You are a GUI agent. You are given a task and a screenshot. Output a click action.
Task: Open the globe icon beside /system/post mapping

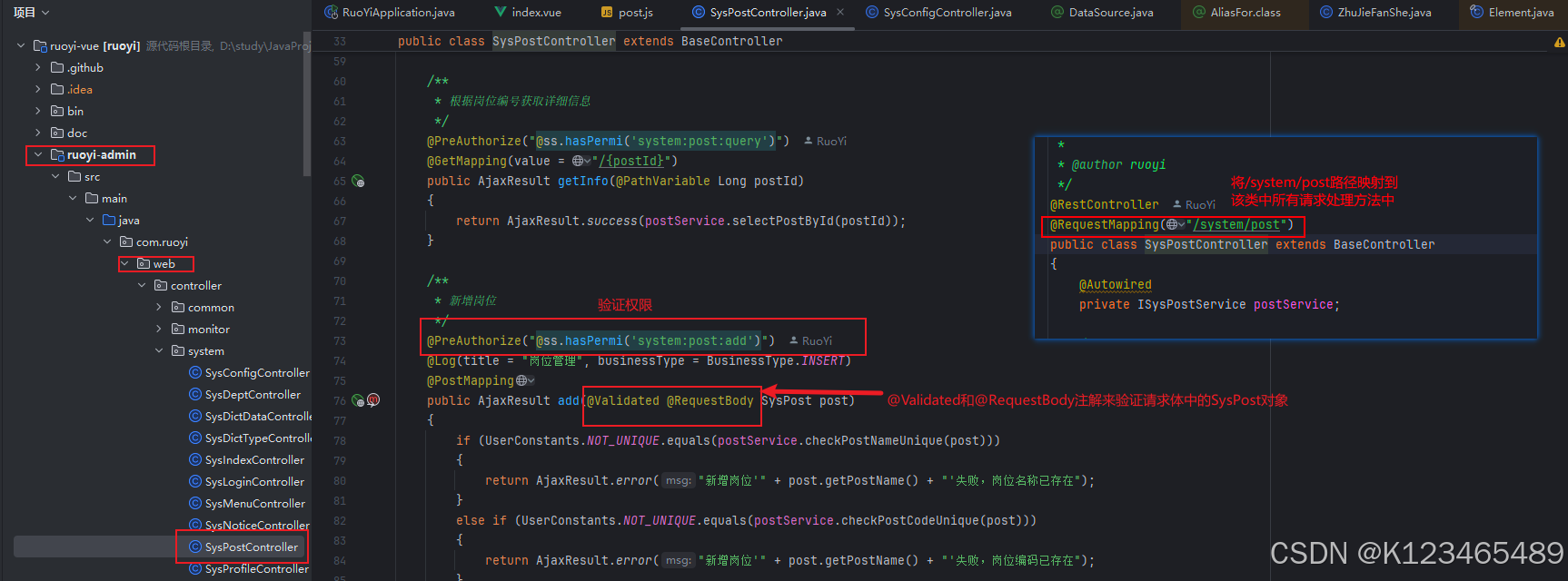tap(1176, 225)
